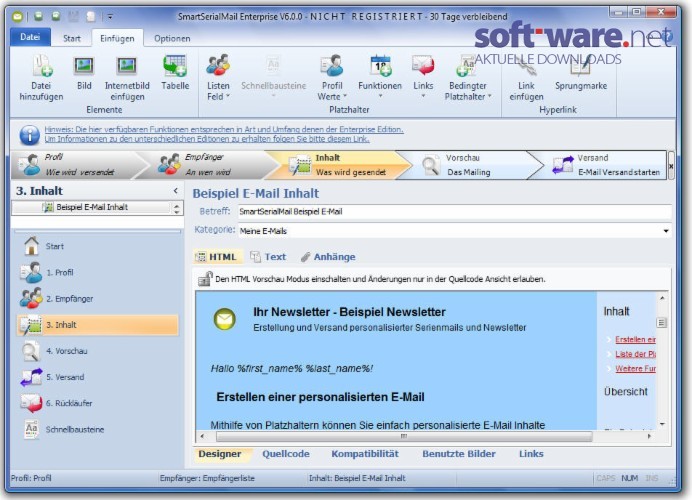Click the Datei hinzufügen ribbon icon
The height and width of the screenshot is (500, 692).
41,67
